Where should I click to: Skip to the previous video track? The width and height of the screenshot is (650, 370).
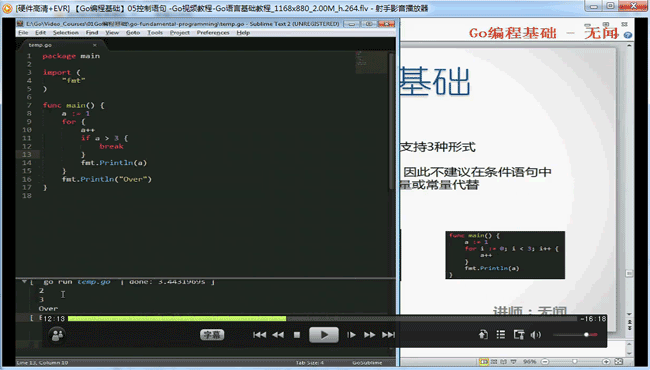click(260, 335)
